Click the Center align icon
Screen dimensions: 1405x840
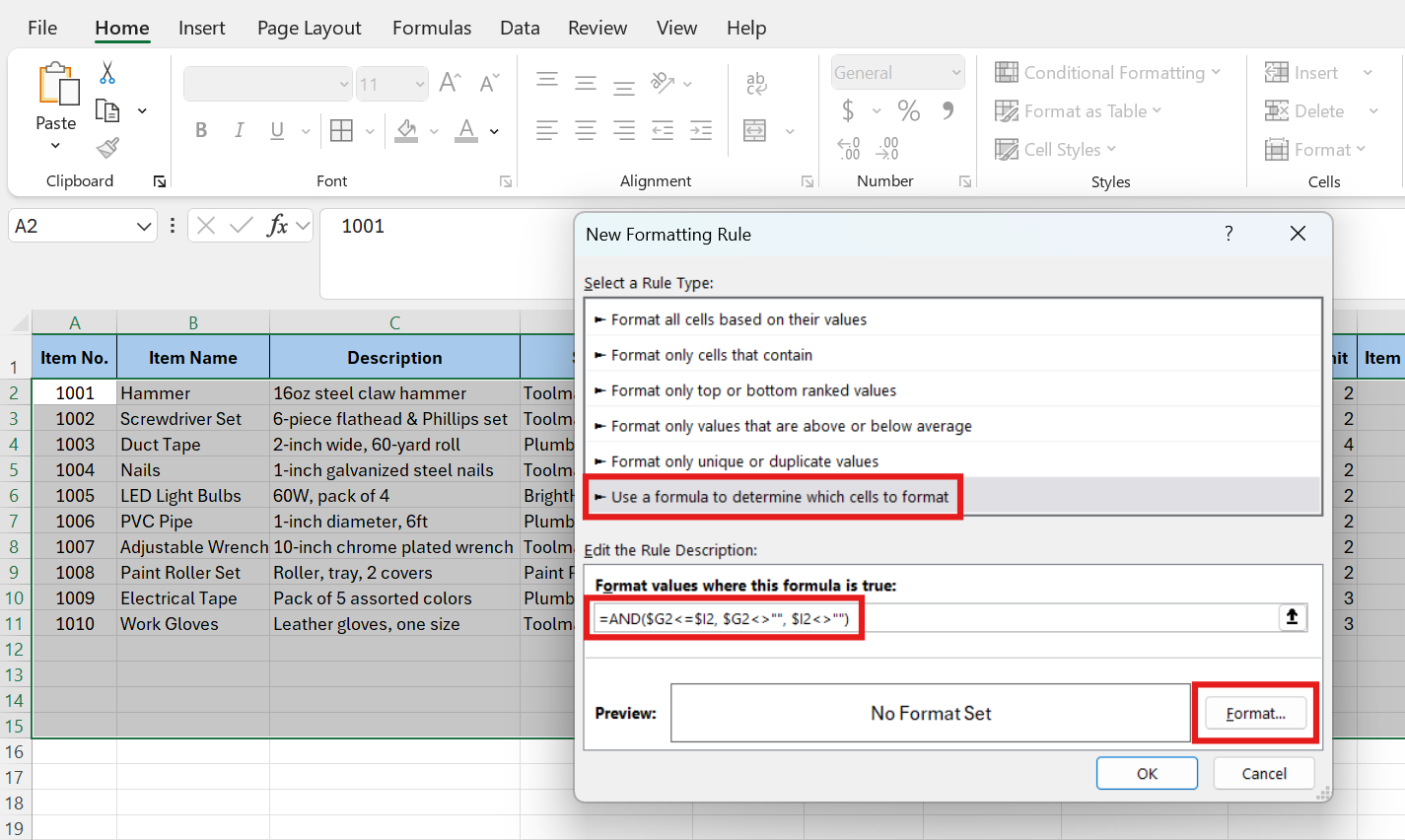click(586, 130)
